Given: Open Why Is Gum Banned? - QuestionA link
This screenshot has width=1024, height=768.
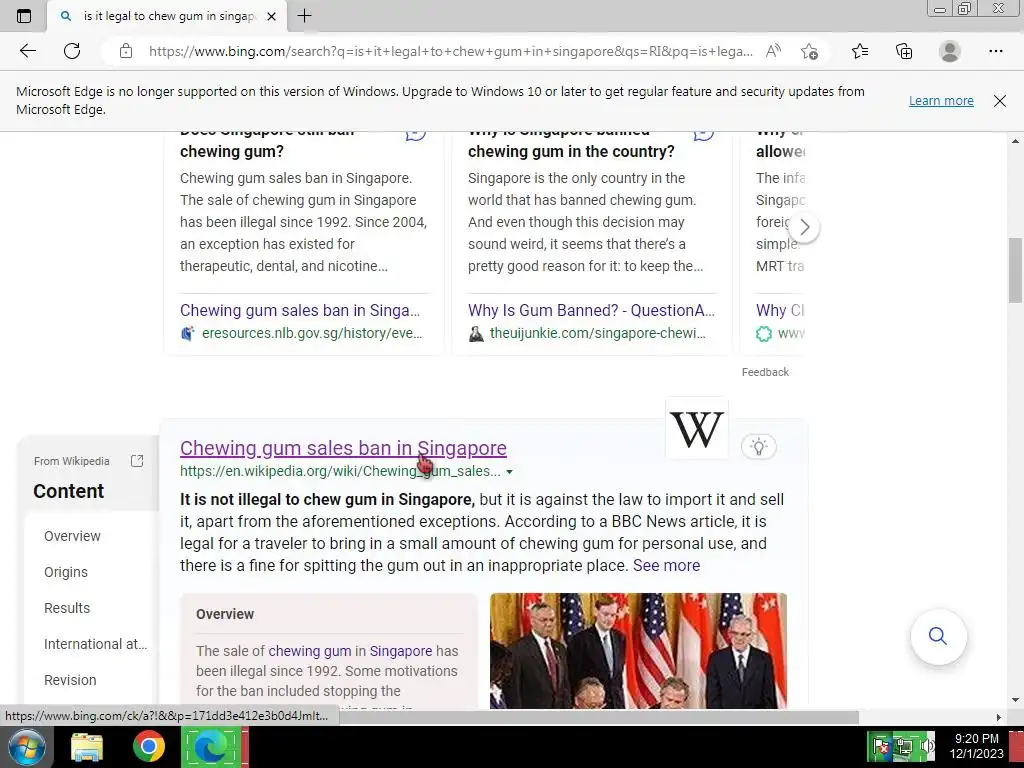Looking at the screenshot, I should (591, 310).
